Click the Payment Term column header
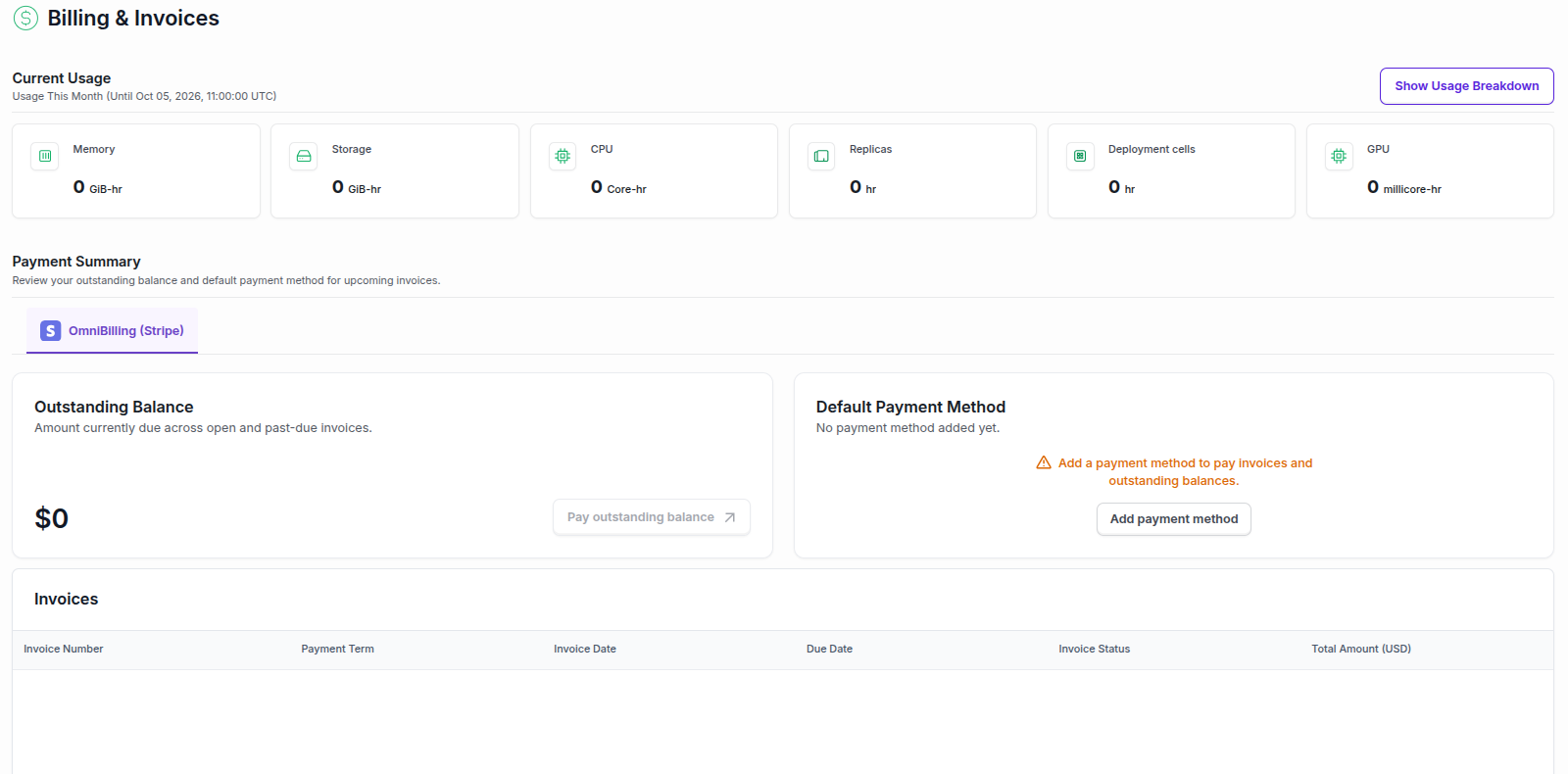This screenshot has width=1568, height=774. (338, 649)
